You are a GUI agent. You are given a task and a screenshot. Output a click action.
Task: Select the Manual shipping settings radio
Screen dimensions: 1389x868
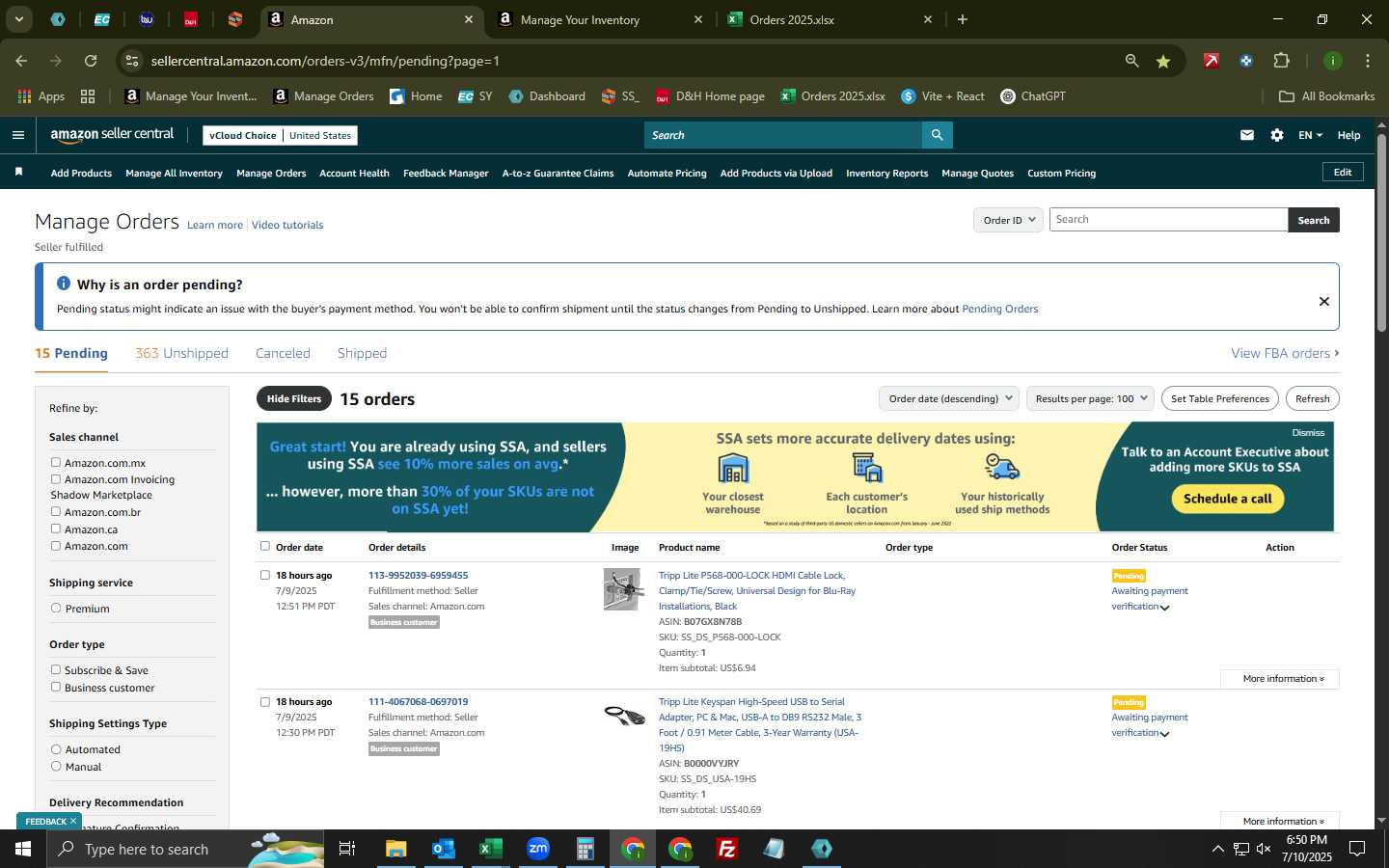click(x=56, y=766)
